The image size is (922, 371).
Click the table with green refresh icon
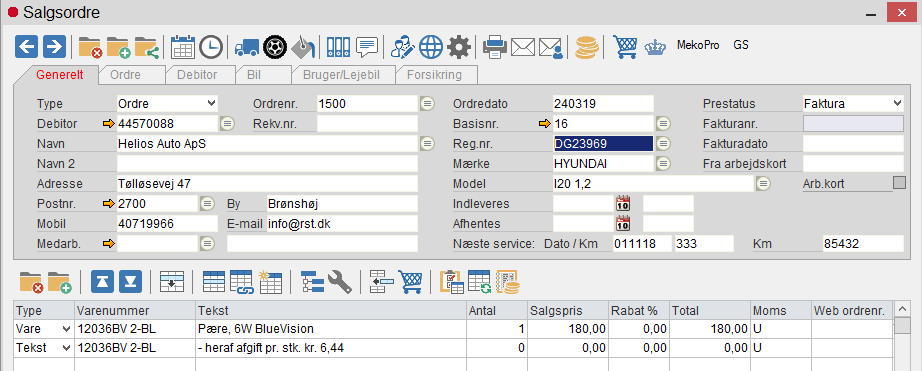(x=480, y=282)
